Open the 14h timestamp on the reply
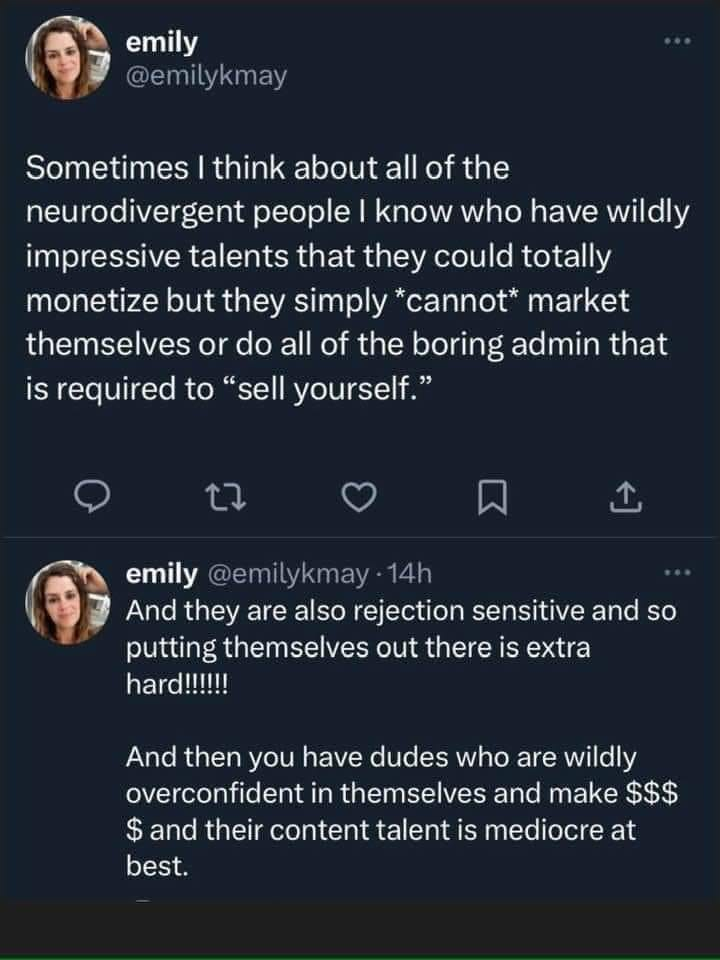Screen dimensions: 720x960 tap(410, 574)
